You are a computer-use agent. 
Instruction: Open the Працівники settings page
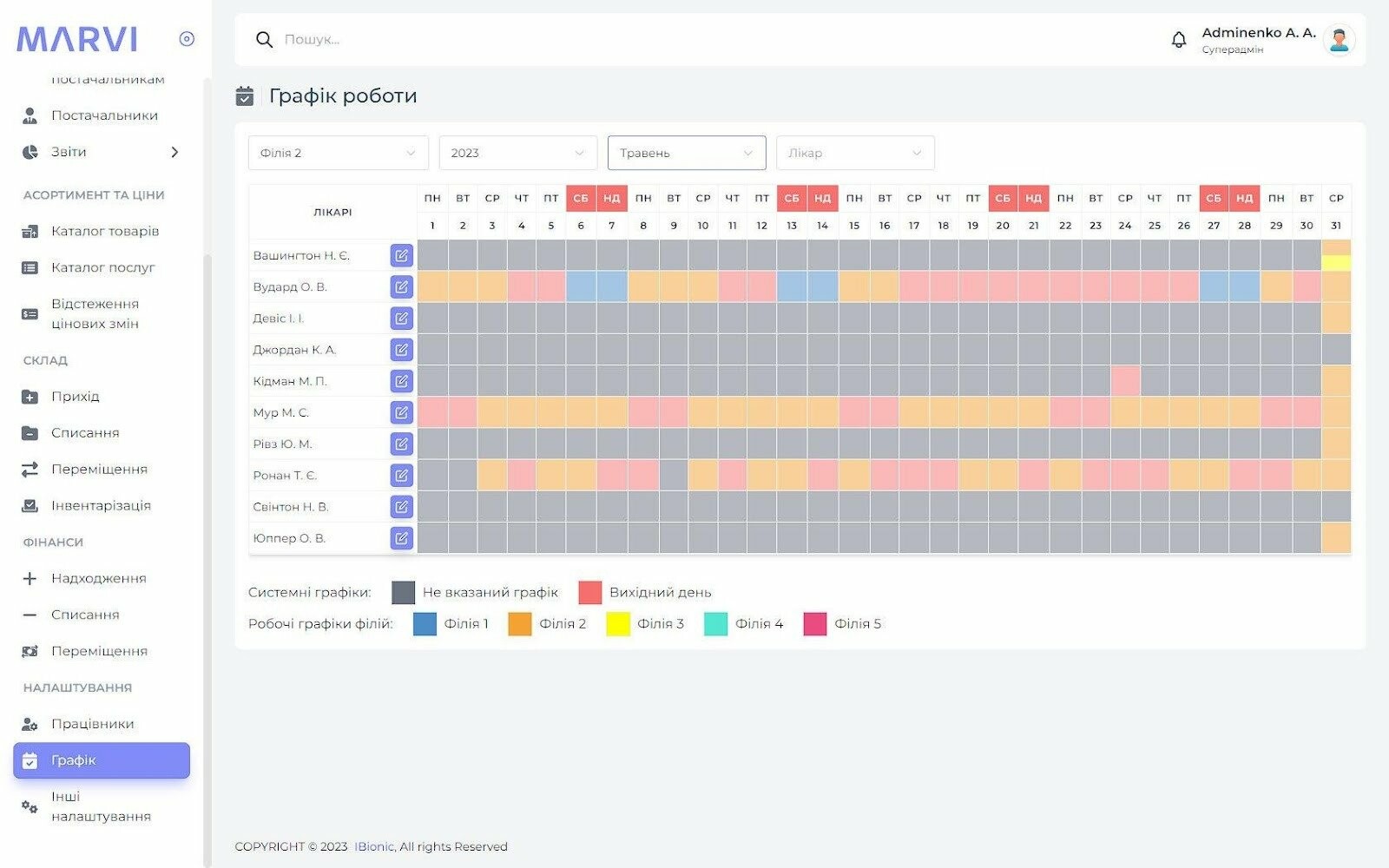point(92,724)
